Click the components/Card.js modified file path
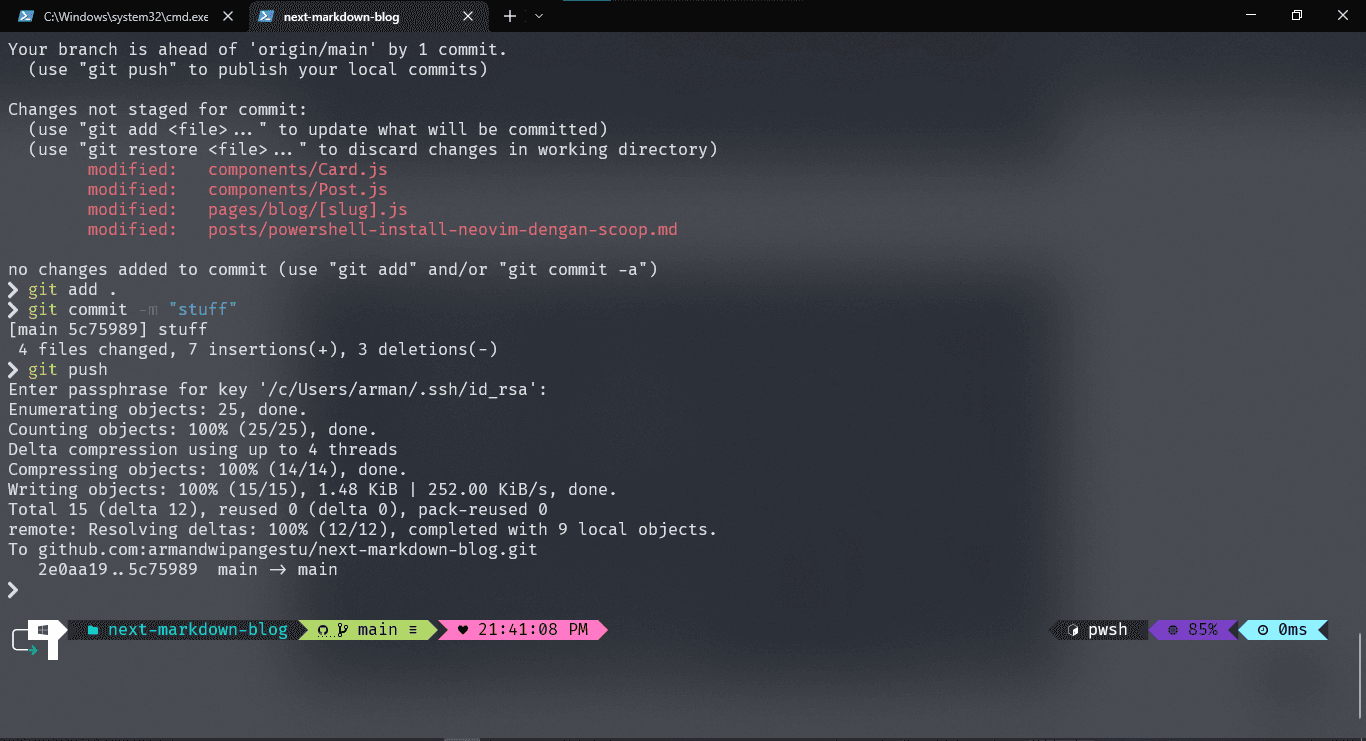Viewport: 1366px width, 741px height. click(x=297, y=170)
